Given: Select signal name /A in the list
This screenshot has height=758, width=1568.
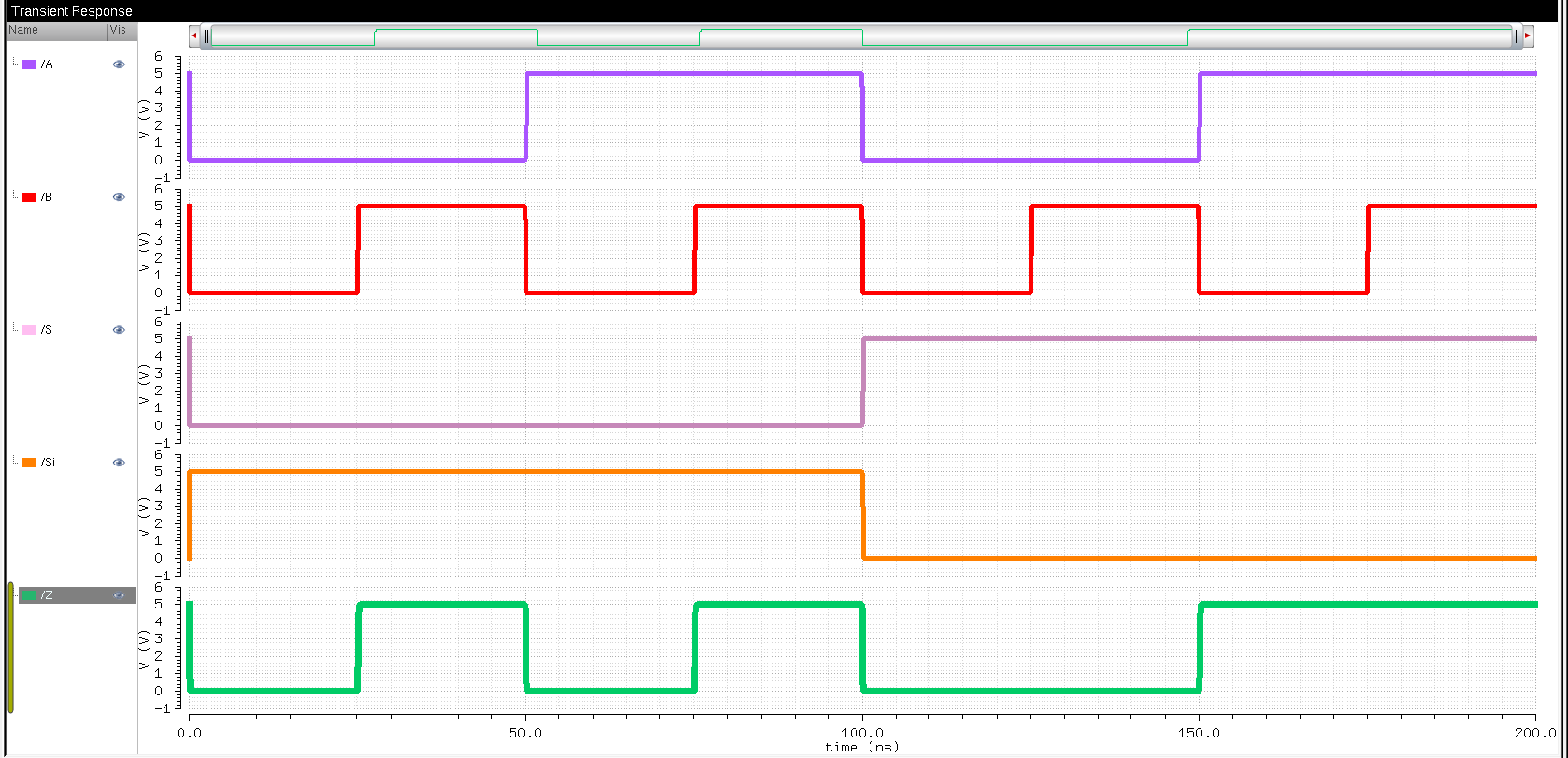Looking at the screenshot, I should 47,64.
